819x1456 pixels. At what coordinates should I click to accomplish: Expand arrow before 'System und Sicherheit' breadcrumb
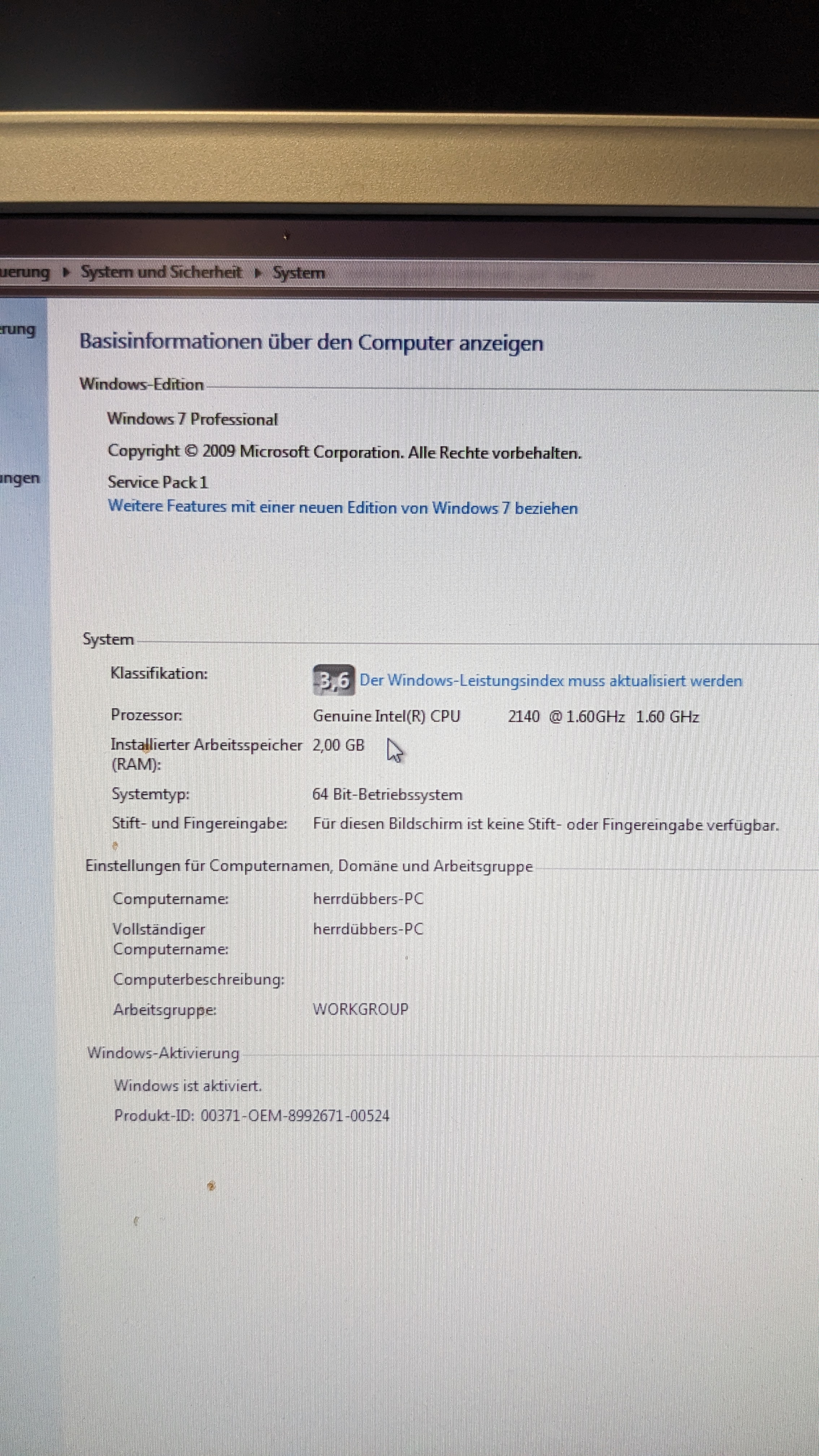[67, 272]
